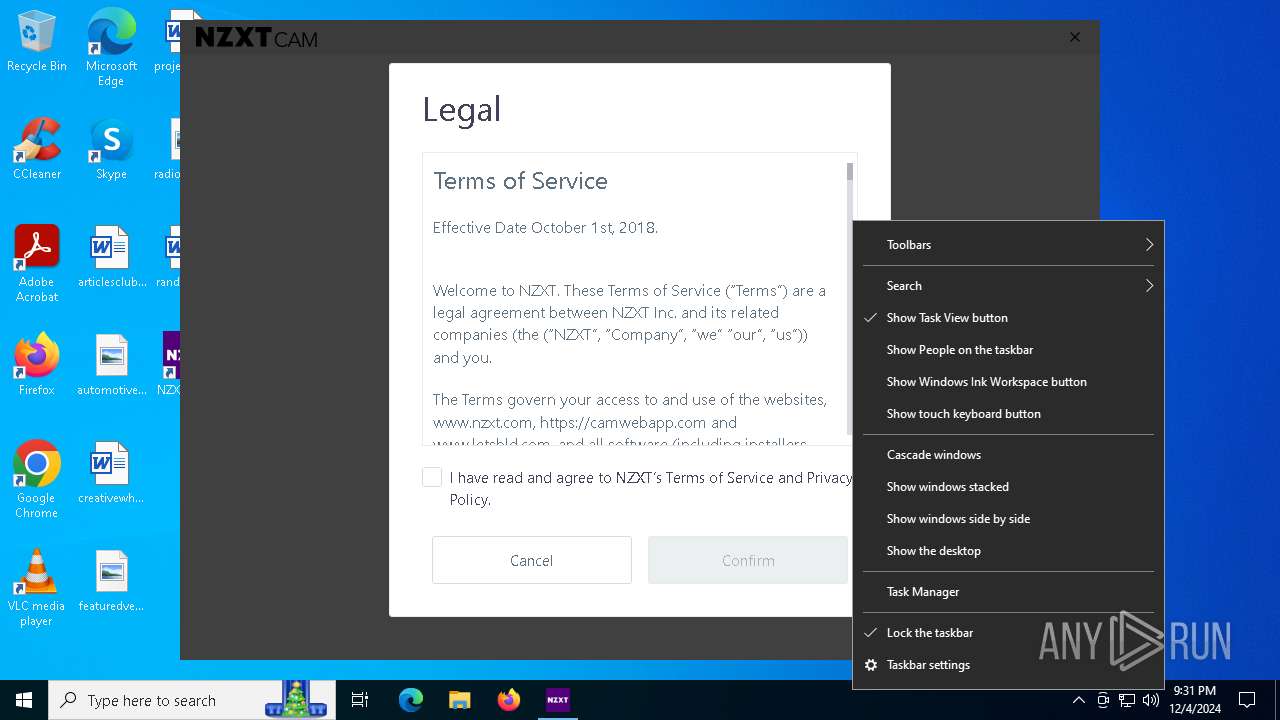
Task: Launch Microsoft Edge from desktop shortcut
Action: 111,48
